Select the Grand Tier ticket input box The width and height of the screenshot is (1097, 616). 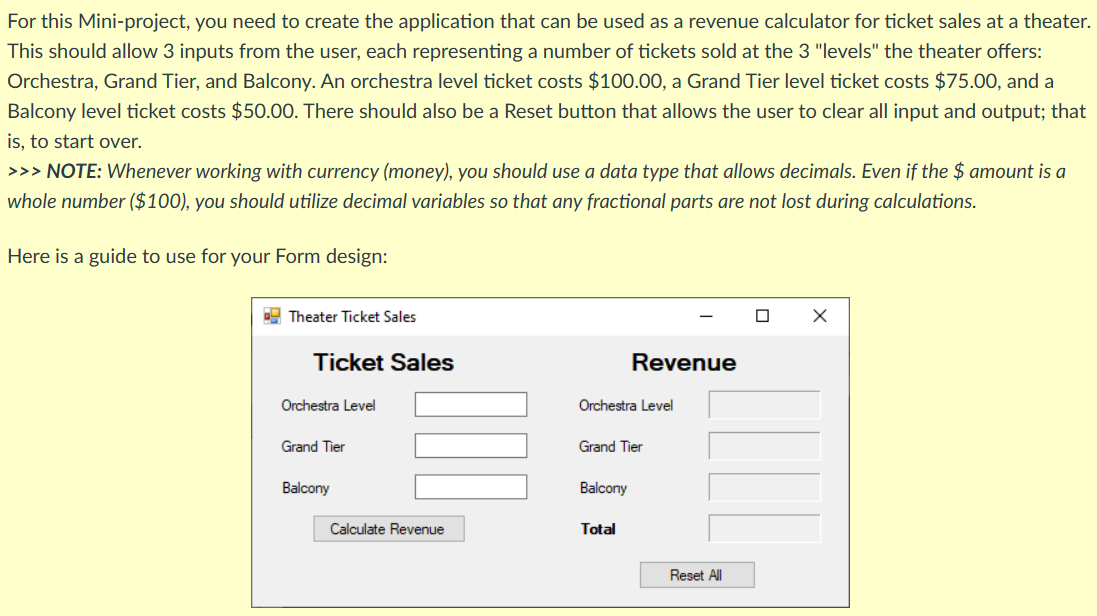[470, 445]
